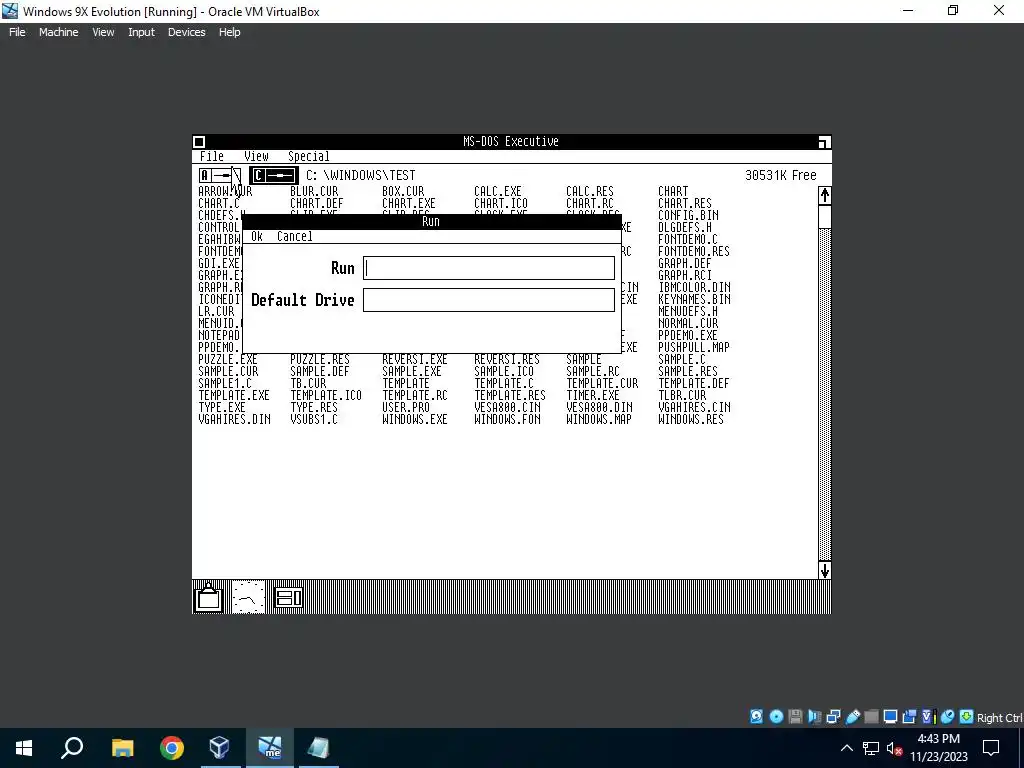The image size is (1024, 768).
Task: Click the Default Drive input field
Action: [x=488, y=300]
